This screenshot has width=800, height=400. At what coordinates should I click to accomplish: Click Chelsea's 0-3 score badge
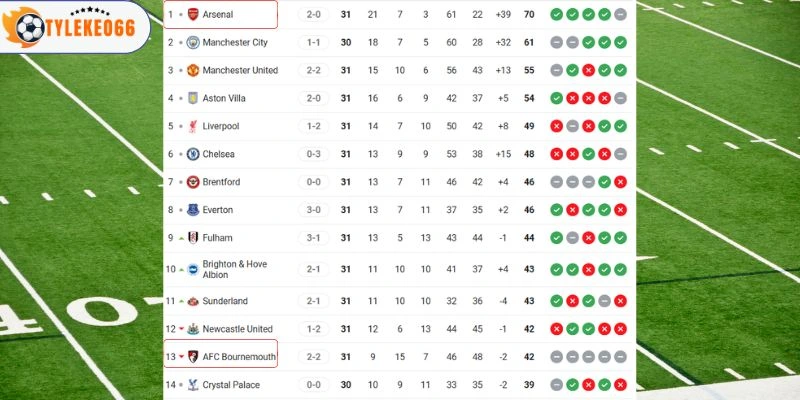(313, 154)
